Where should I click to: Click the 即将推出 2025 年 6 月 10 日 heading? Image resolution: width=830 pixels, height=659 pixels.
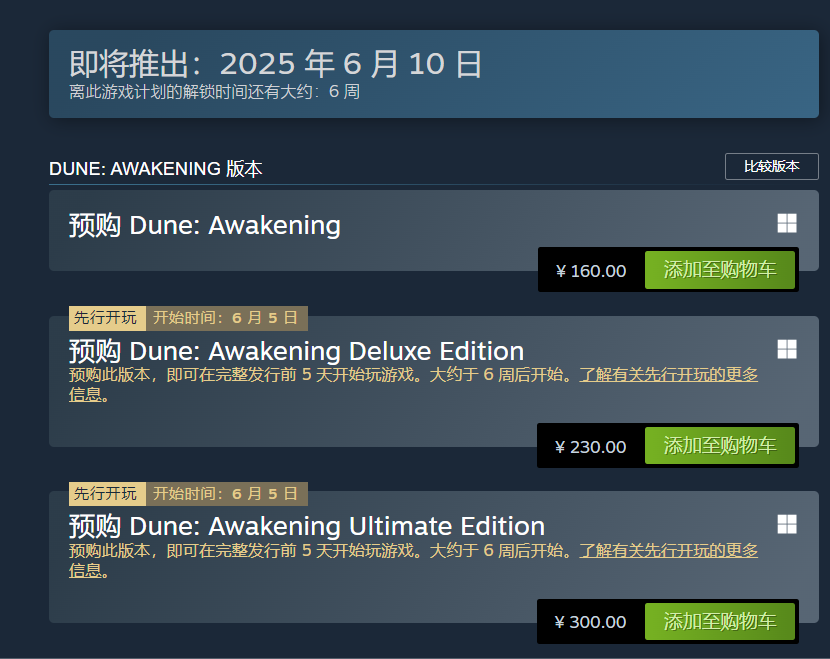click(276, 64)
